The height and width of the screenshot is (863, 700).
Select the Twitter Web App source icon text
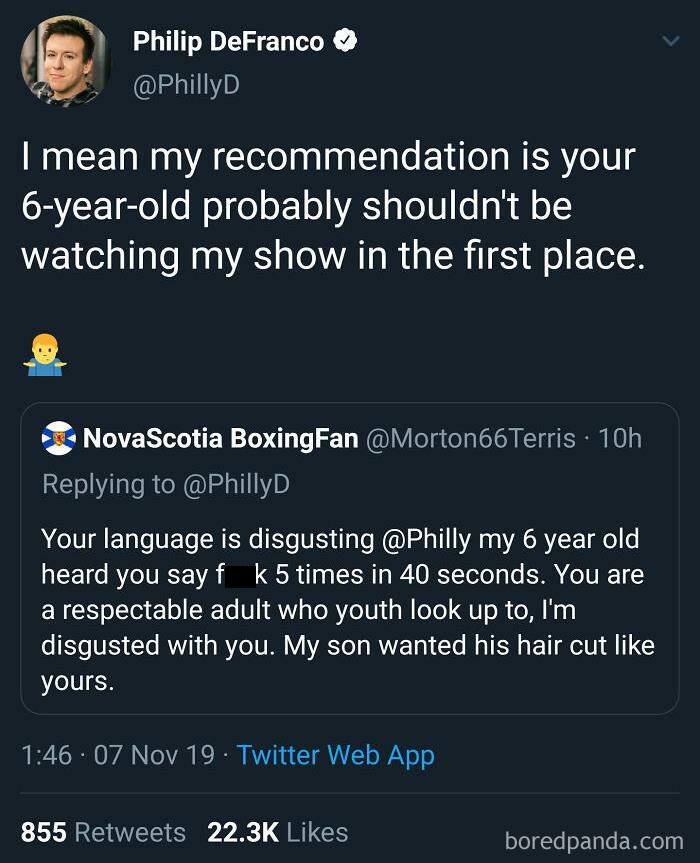point(333,755)
